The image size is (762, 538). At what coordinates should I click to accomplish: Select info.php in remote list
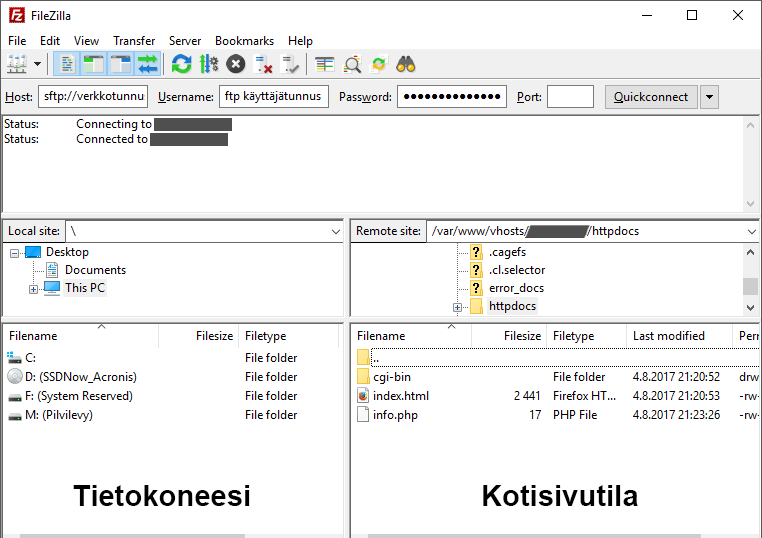point(556,415)
